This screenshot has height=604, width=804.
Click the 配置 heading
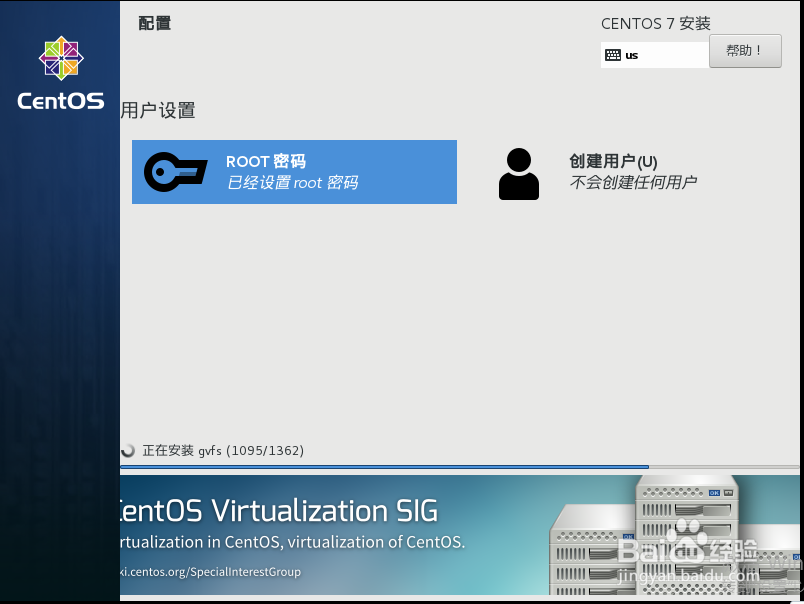coord(154,22)
